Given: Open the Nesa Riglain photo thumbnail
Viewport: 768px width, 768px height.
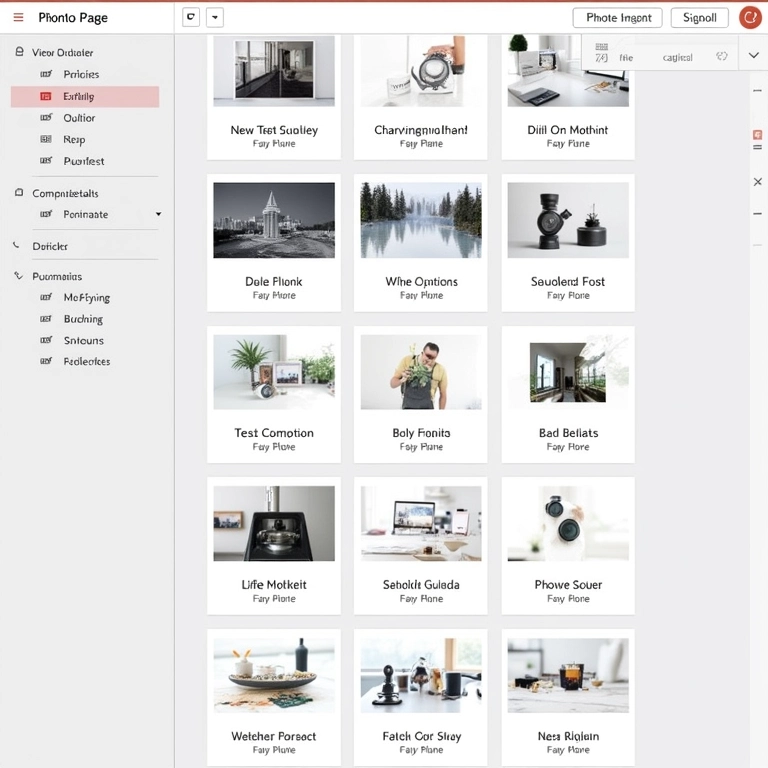Looking at the screenshot, I should [568, 675].
